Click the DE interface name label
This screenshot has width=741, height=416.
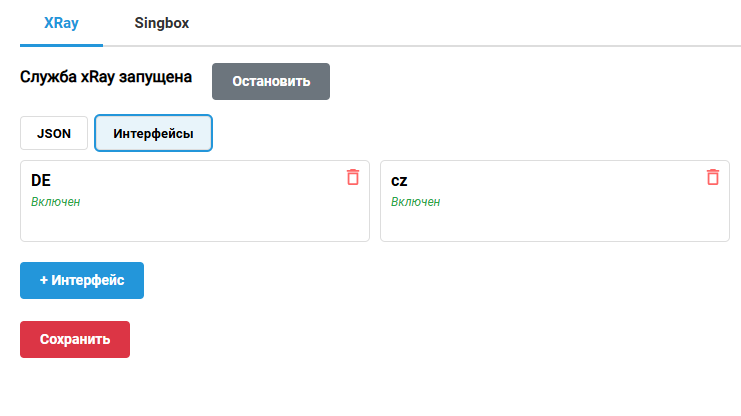point(41,181)
